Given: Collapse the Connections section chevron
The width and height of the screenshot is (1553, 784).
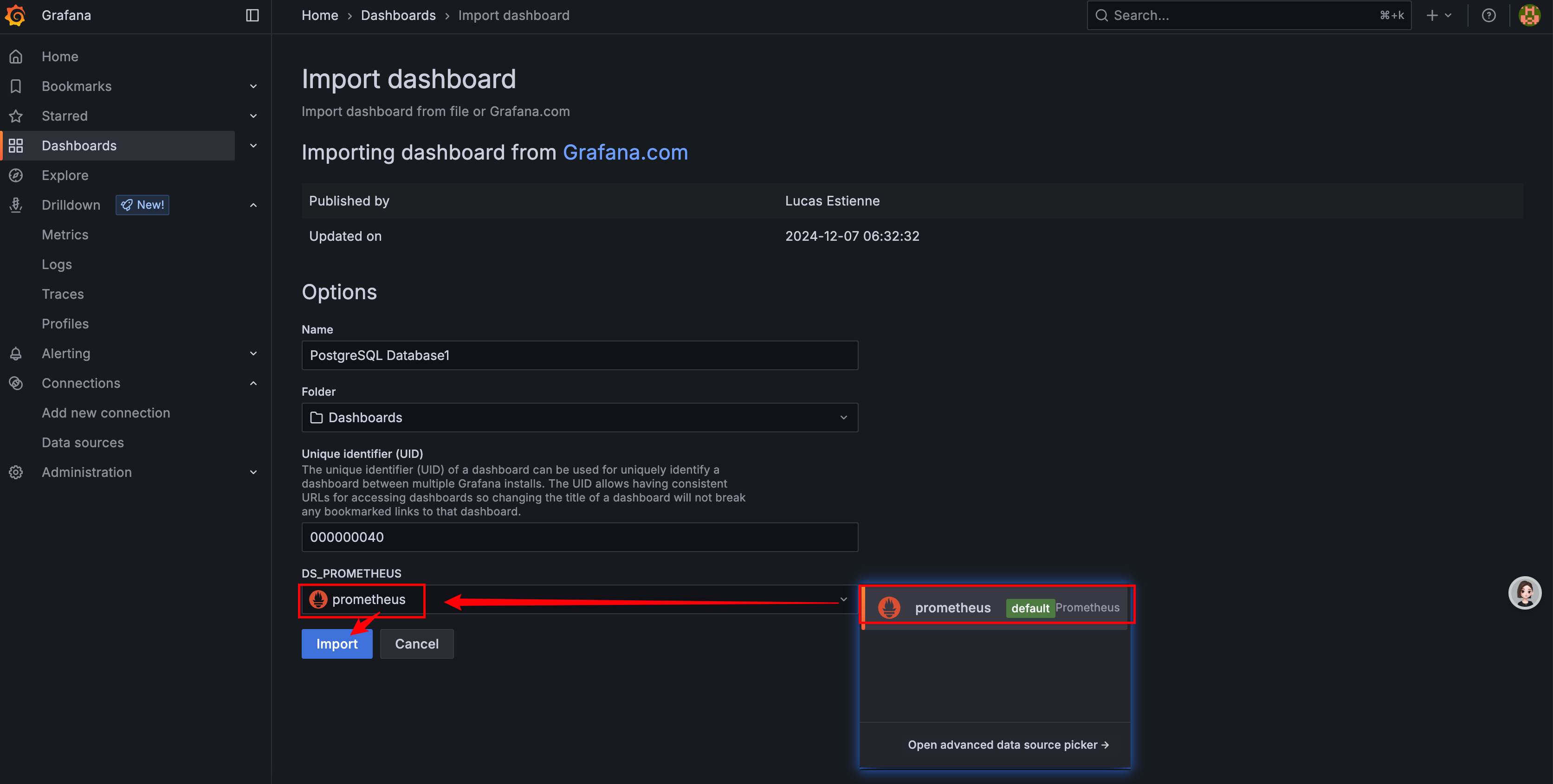Looking at the screenshot, I should click(x=253, y=383).
